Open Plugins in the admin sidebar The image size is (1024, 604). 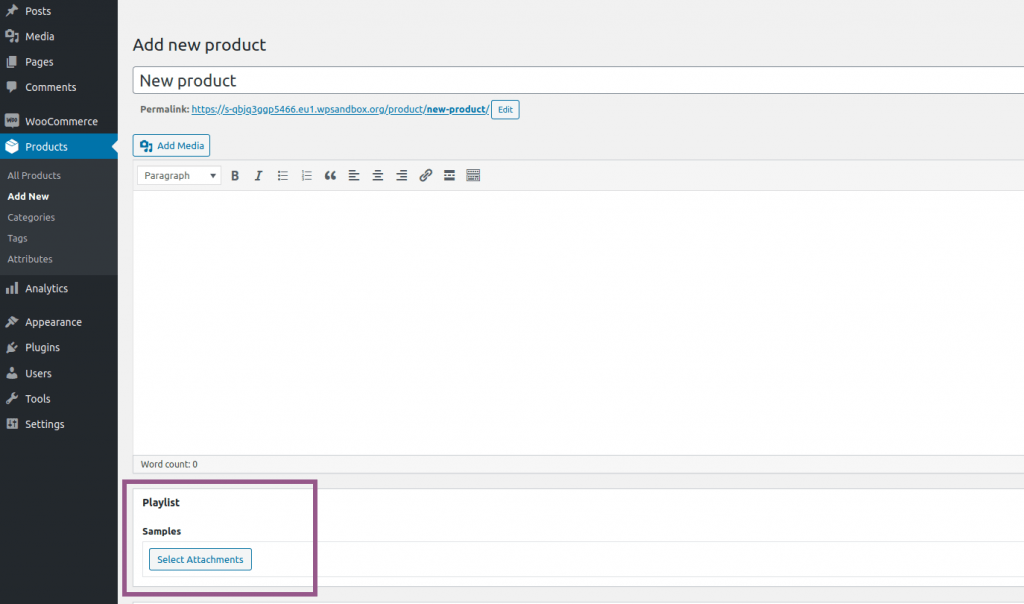pos(42,347)
